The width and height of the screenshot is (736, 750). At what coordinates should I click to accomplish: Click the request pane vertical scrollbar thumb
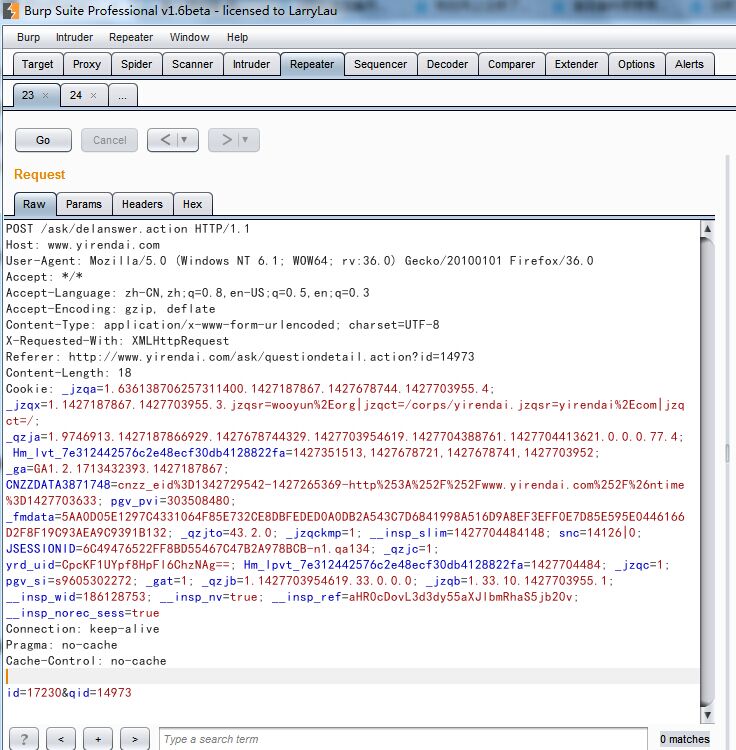click(x=707, y=471)
